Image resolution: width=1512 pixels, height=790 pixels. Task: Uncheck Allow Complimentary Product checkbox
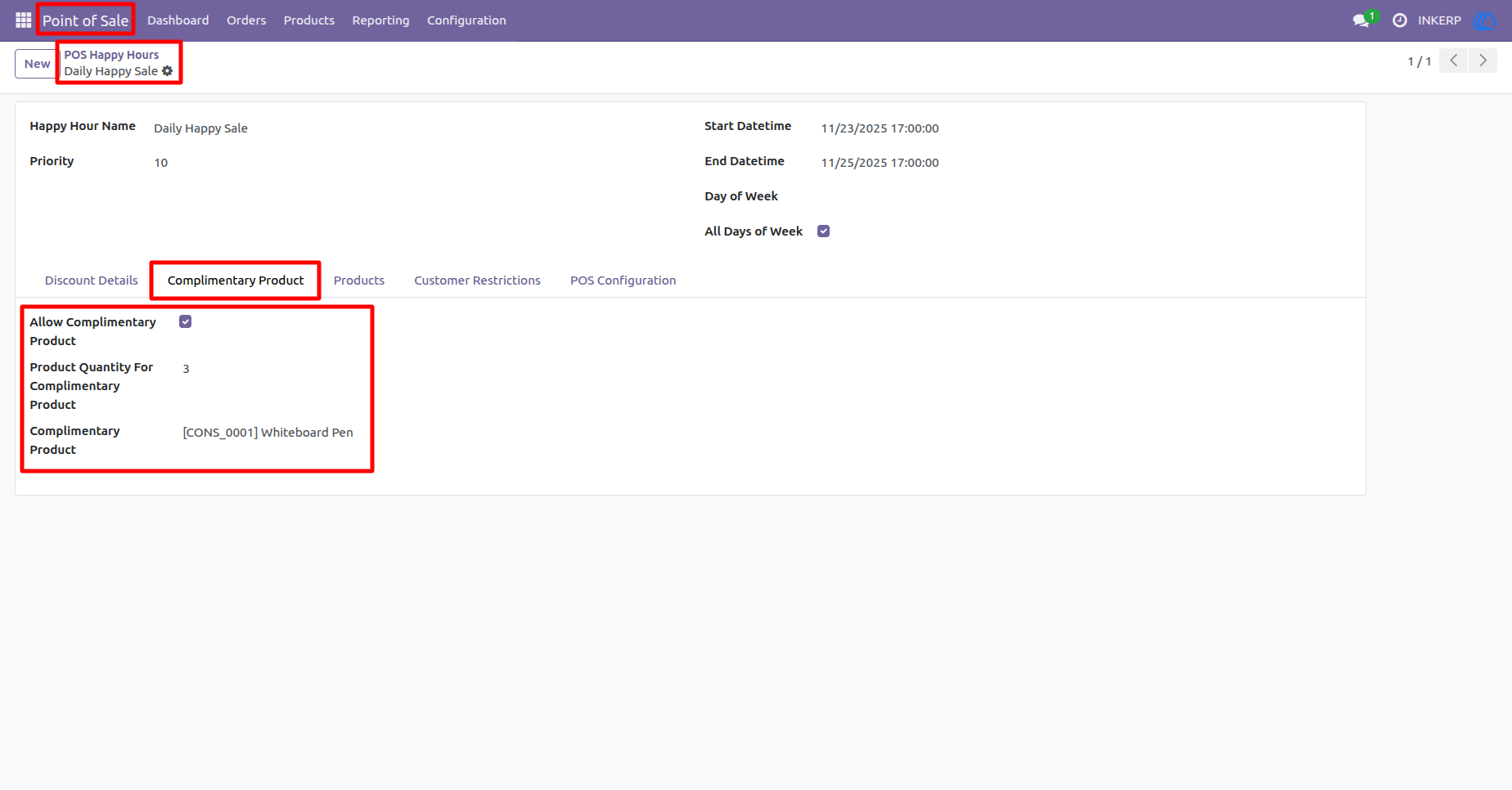pos(186,322)
